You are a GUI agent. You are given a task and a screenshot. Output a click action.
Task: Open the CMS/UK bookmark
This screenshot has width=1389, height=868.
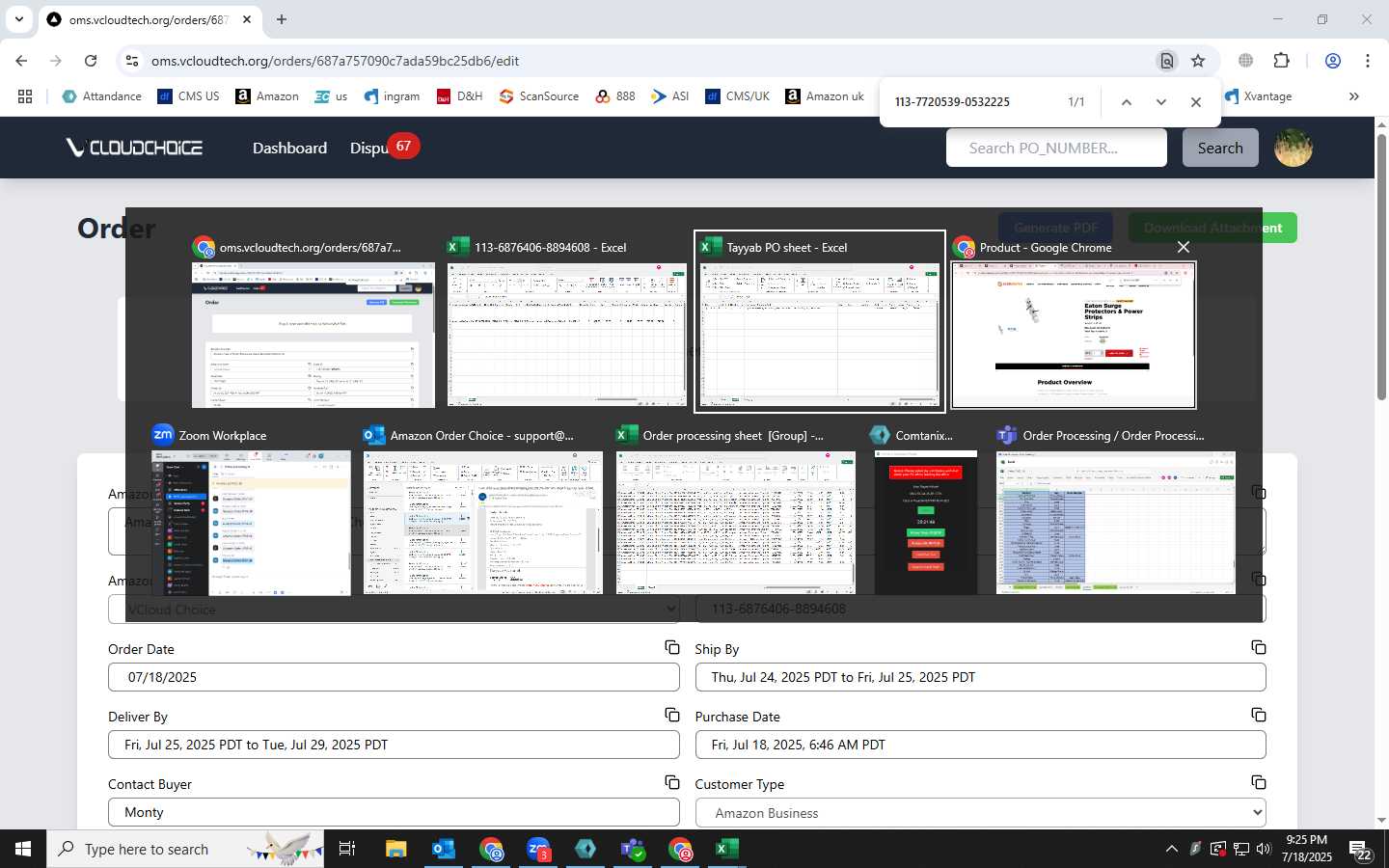[x=737, y=96]
